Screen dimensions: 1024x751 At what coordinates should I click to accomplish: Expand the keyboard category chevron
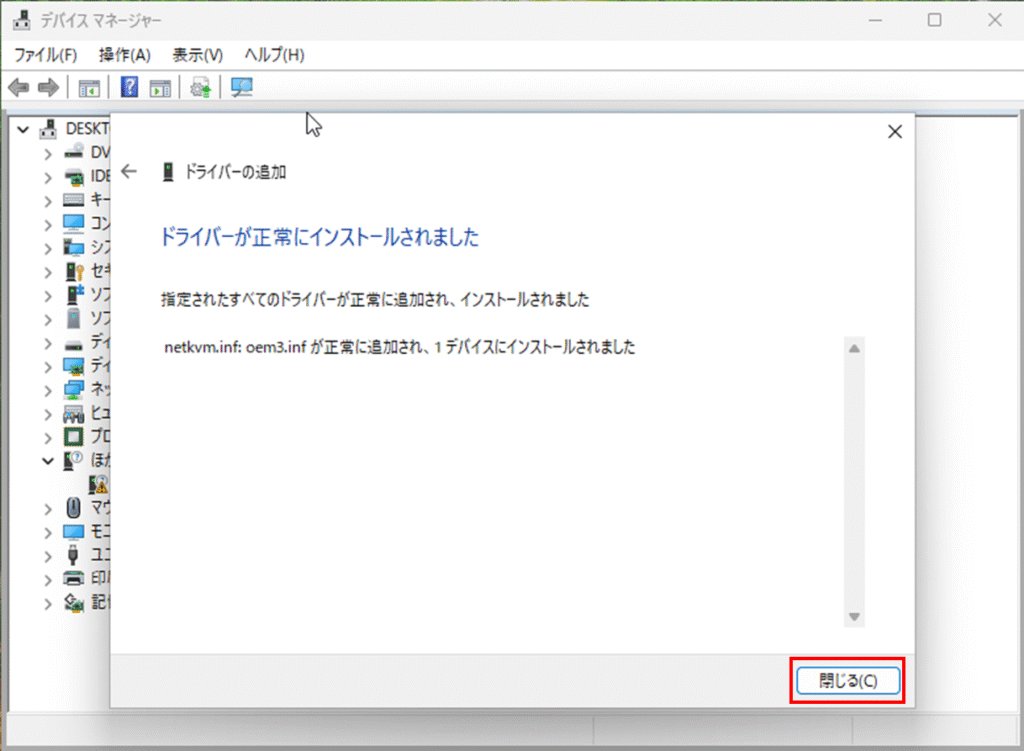coord(47,200)
